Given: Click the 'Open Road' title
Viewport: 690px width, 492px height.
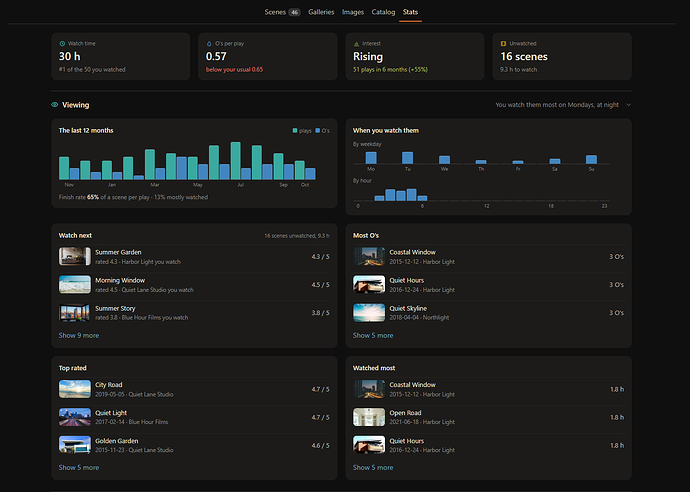Looking at the screenshot, I should pyautogui.click(x=405, y=413).
